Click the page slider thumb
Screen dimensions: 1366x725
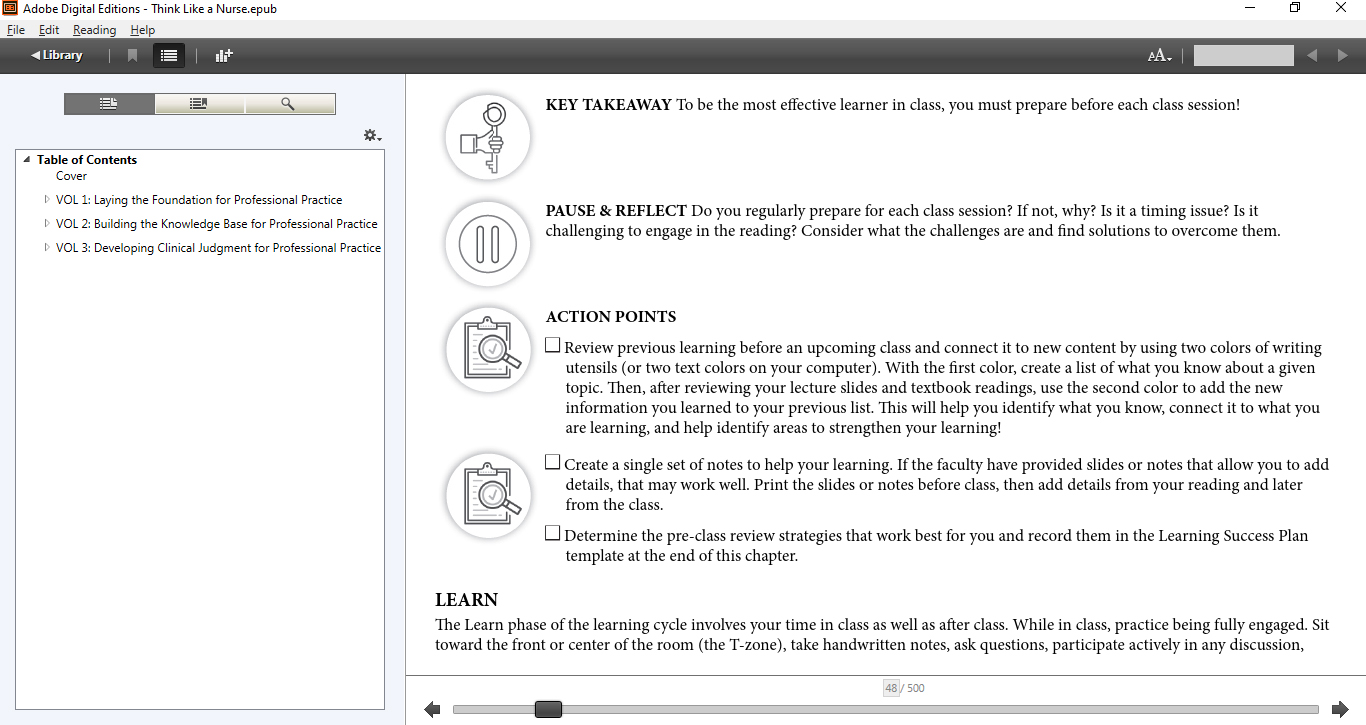(548, 709)
